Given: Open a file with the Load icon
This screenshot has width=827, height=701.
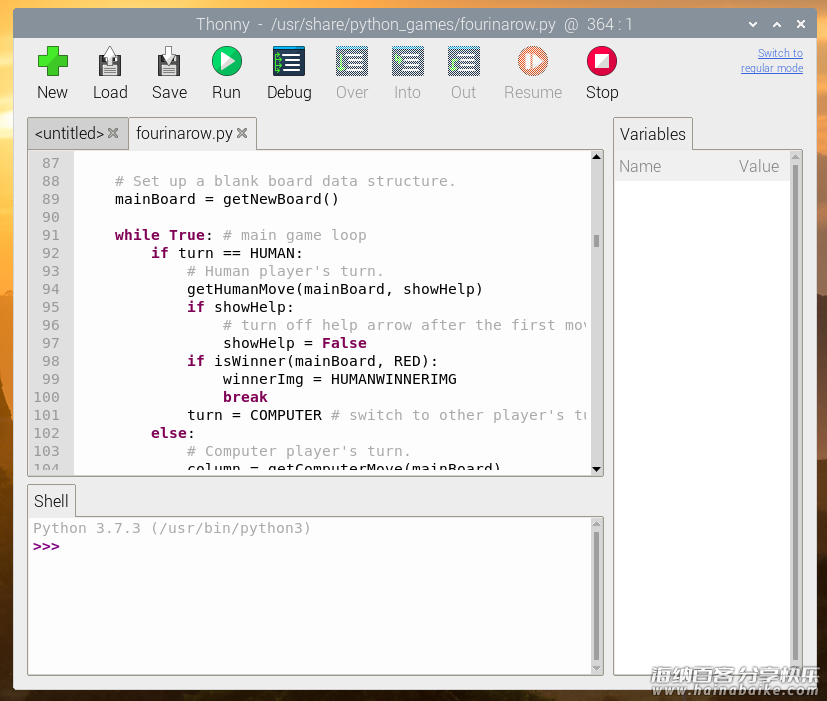Looking at the screenshot, I should coord(110,61).
